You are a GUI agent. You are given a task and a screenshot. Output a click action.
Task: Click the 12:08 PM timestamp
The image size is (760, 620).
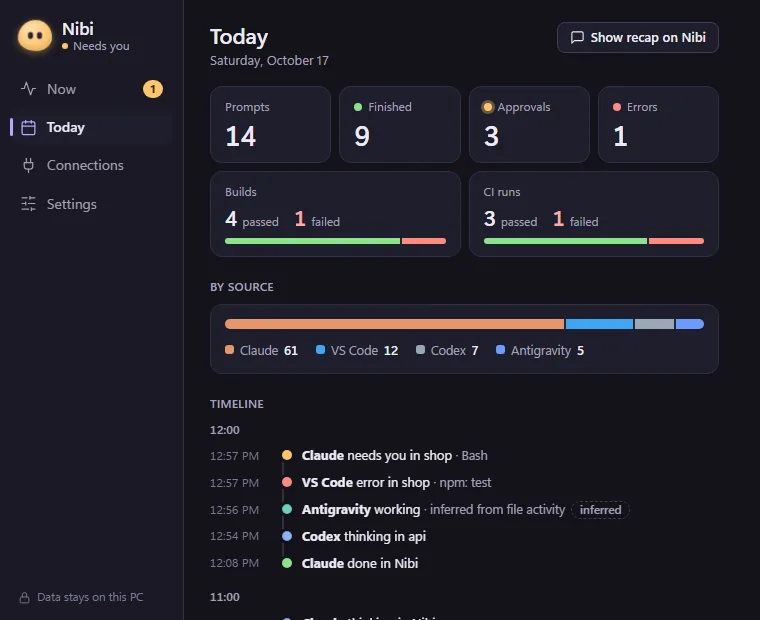point(235,563)
